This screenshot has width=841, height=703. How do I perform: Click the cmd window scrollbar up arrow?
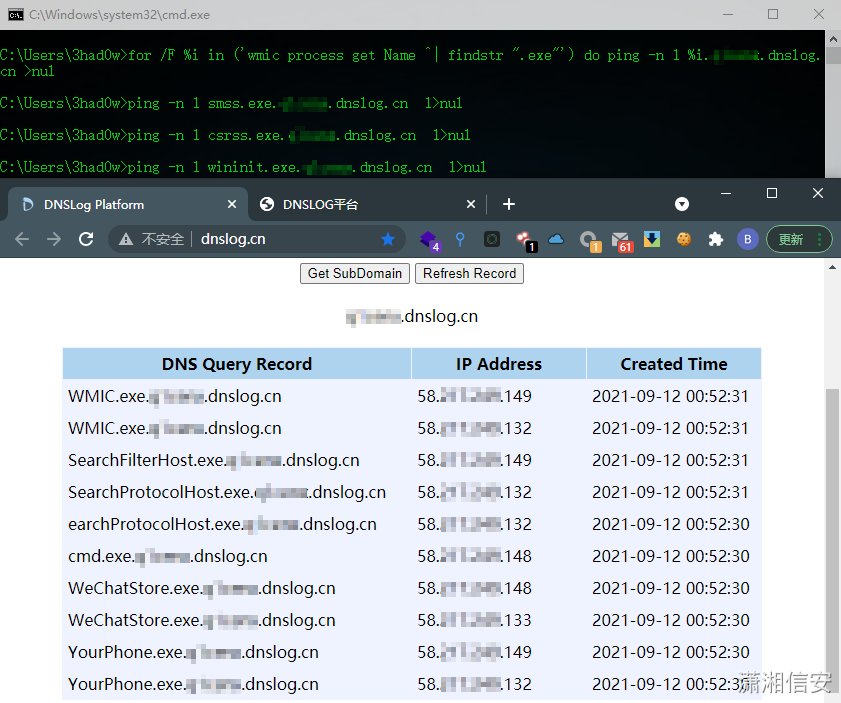(x=833, y=39)
